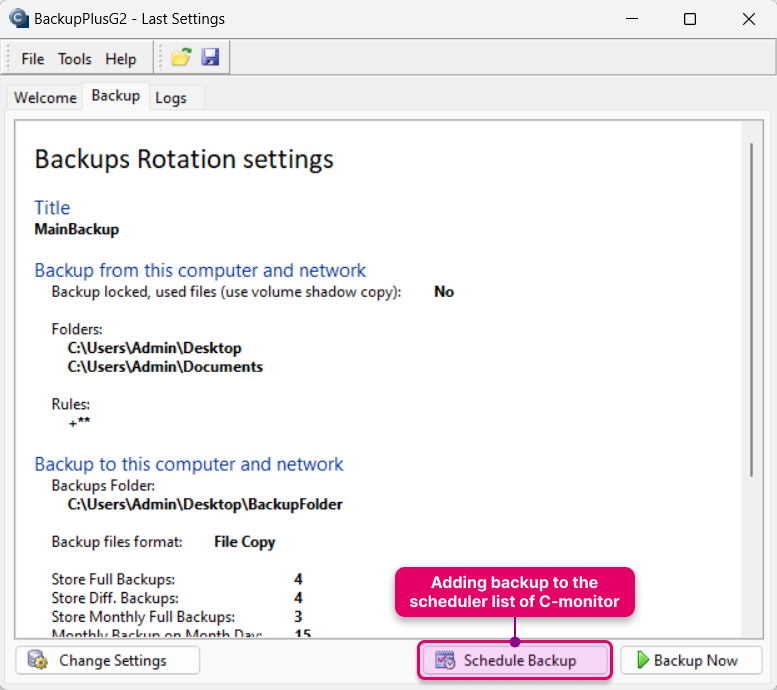The width and height of the screenshot is (777, 690).
Task: Maximize the BackupPlusG2 window
Action: (x=690, y=19)
